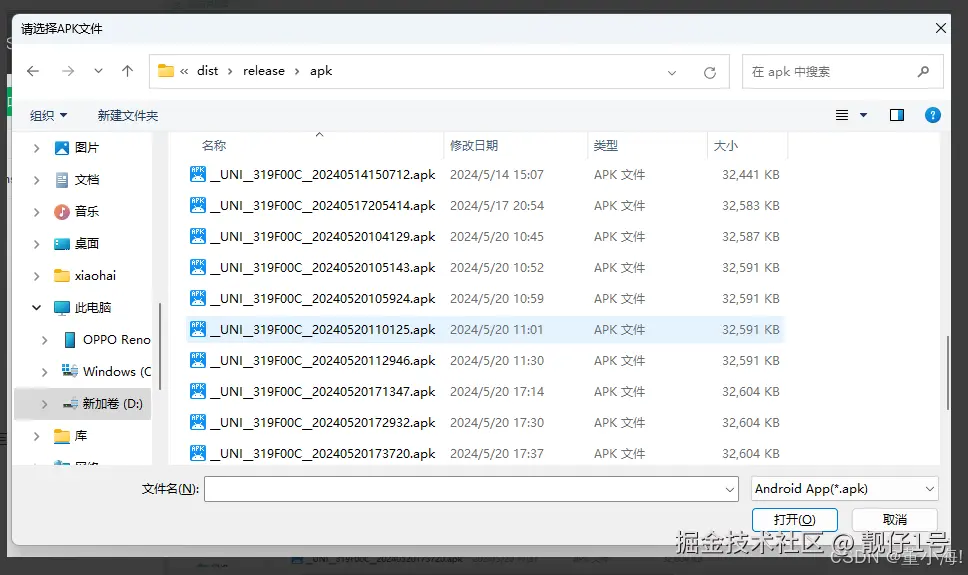Screen dimensions: 968x575
Task: Click the magnifier search icon
Action: [x=924, y=72]
